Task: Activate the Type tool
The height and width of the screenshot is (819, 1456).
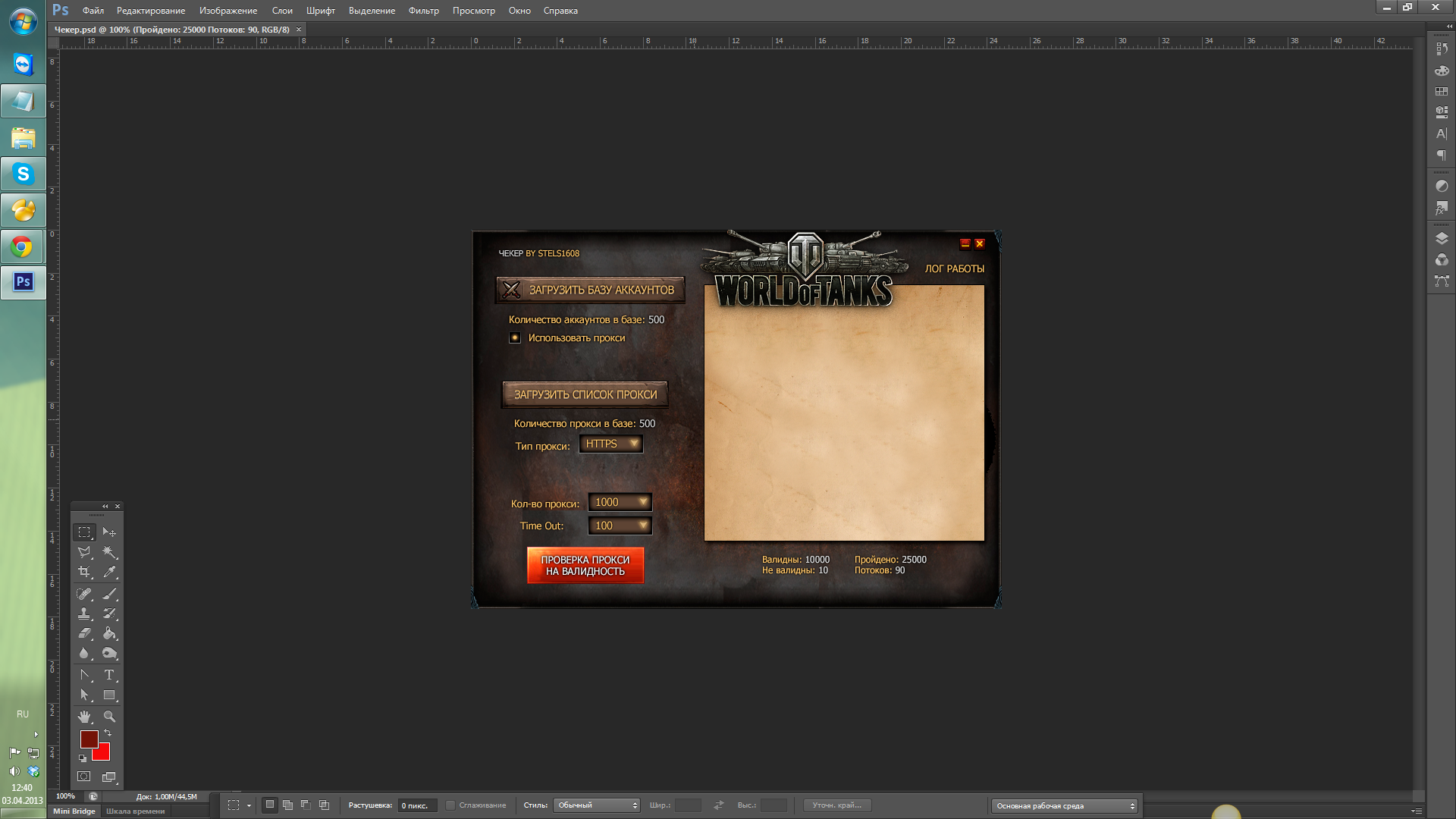Action: point(109,675)
